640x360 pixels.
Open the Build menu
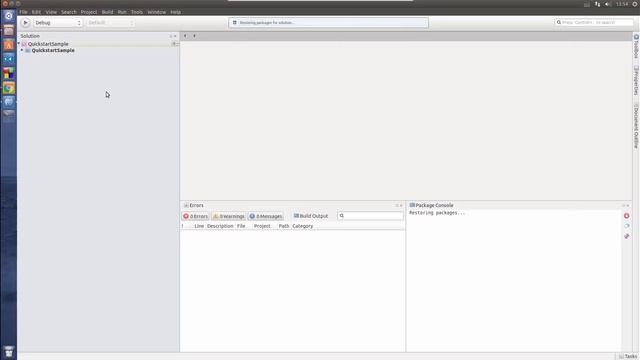tap(107, 12)
